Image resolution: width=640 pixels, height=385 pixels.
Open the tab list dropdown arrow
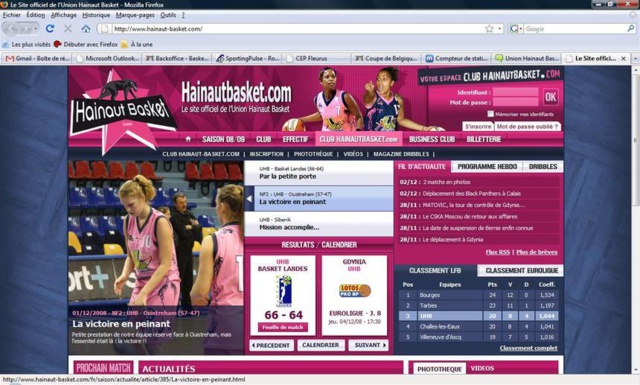tap(635, 59)
